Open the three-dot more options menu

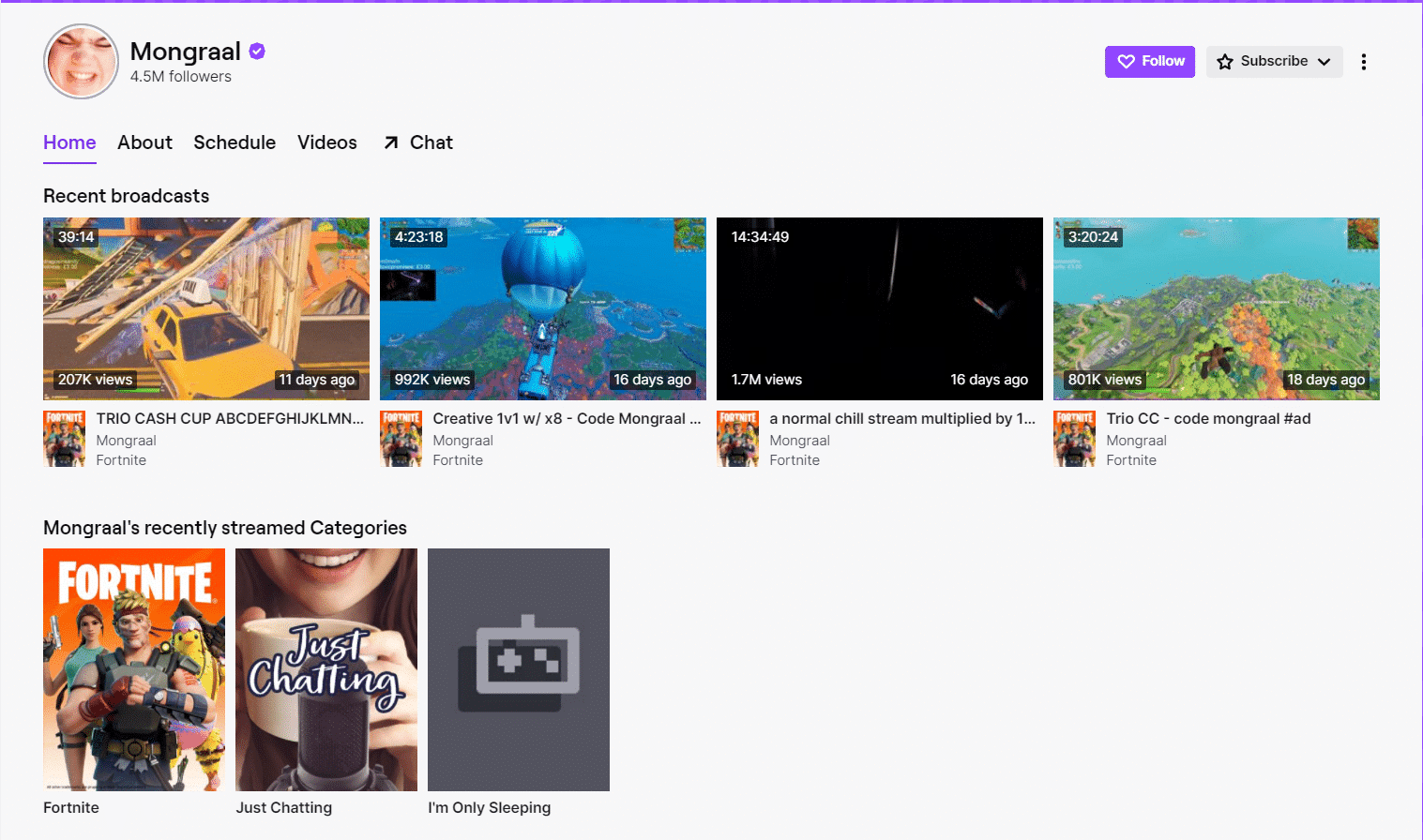coord(1364,62)
